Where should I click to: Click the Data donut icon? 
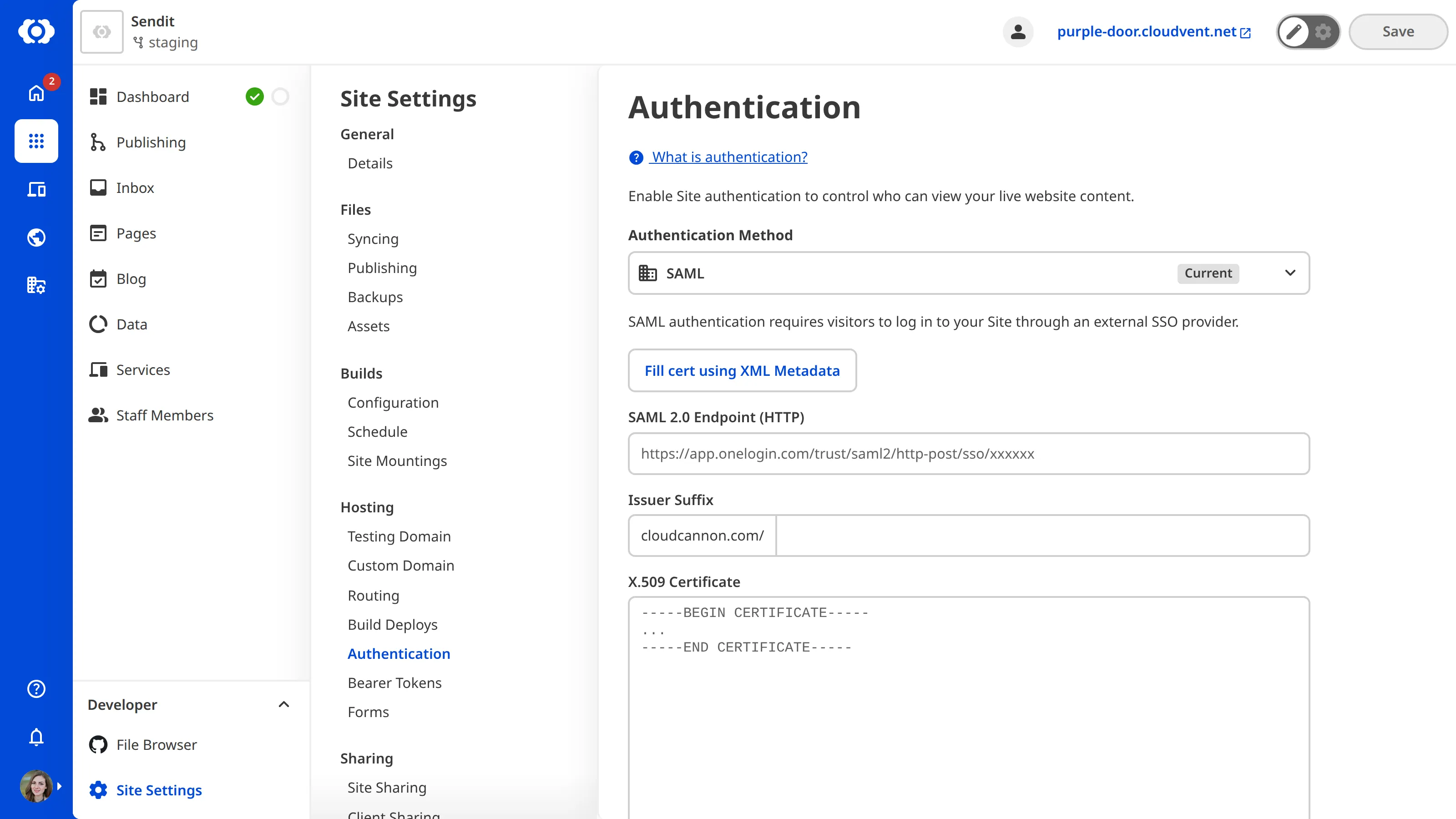pyautogui.click(x=98, y=324)
